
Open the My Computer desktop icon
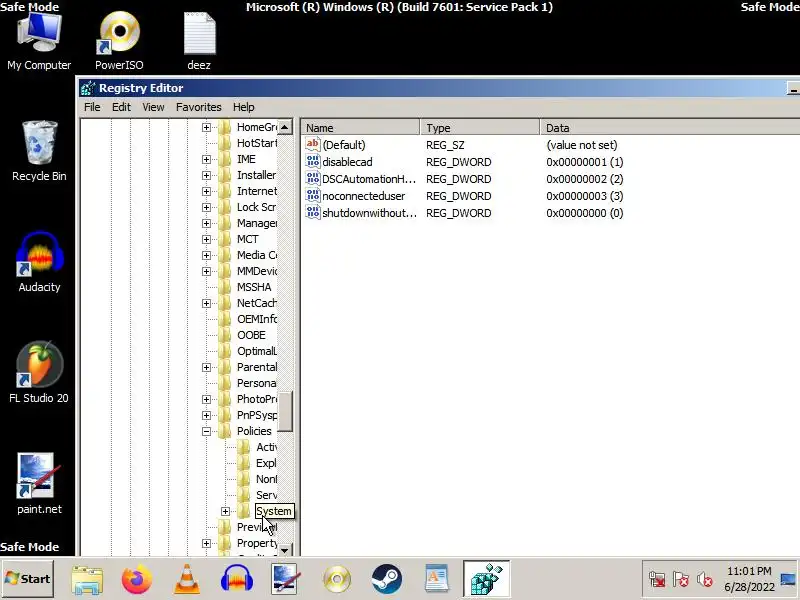pyautogui.click(x=39, y=41)
